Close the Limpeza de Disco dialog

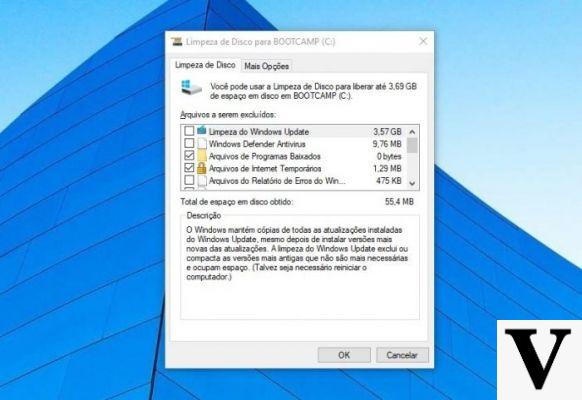(x=423, y=41)
